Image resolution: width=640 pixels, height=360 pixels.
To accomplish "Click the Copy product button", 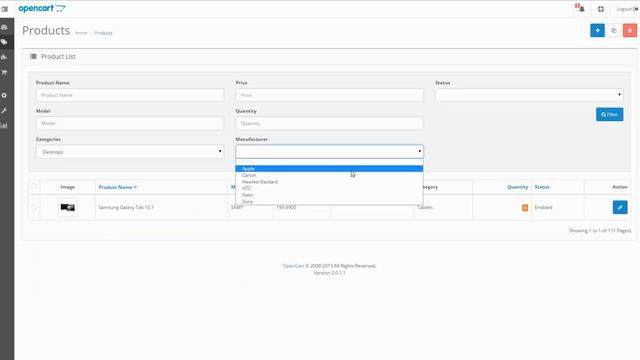I will click(x=613, y=30).
